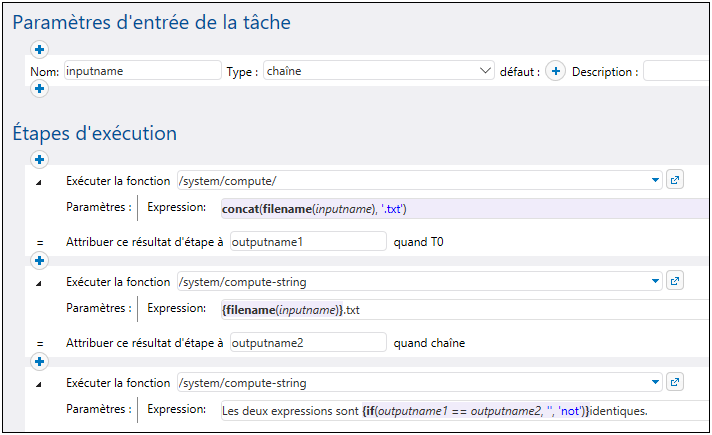Open the first /system/compute-string function link icon
The height and width of the screenshot is (435, 712).
coord(675,281)
